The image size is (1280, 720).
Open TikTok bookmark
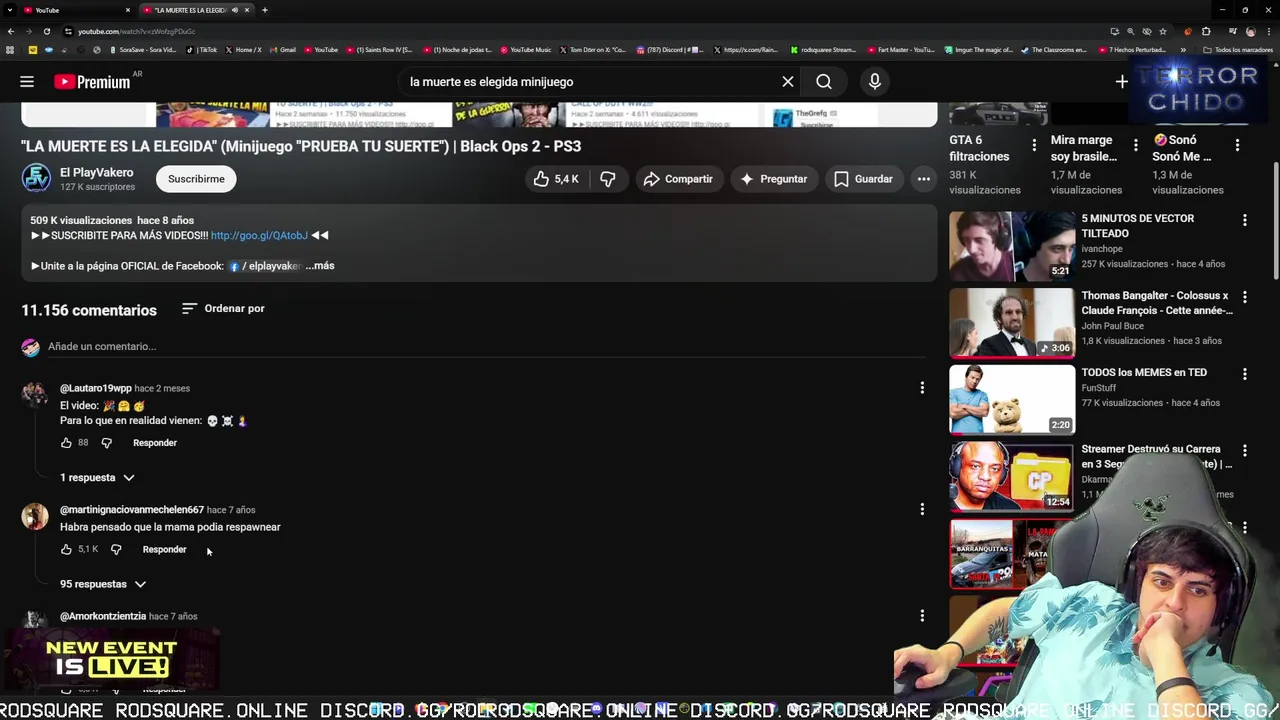[x=202, y=49]
